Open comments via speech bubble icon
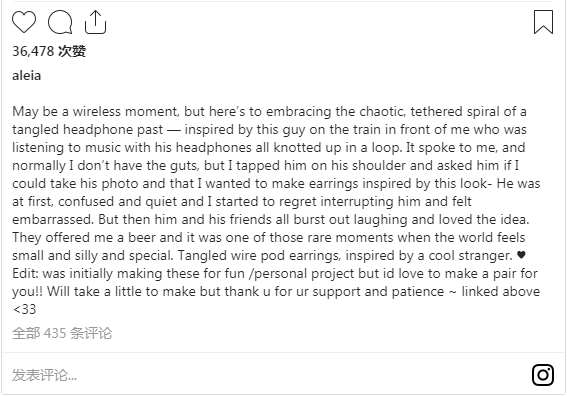Image resolution: width=567 pixels, height=396 pixels. [x=60, y=22]
